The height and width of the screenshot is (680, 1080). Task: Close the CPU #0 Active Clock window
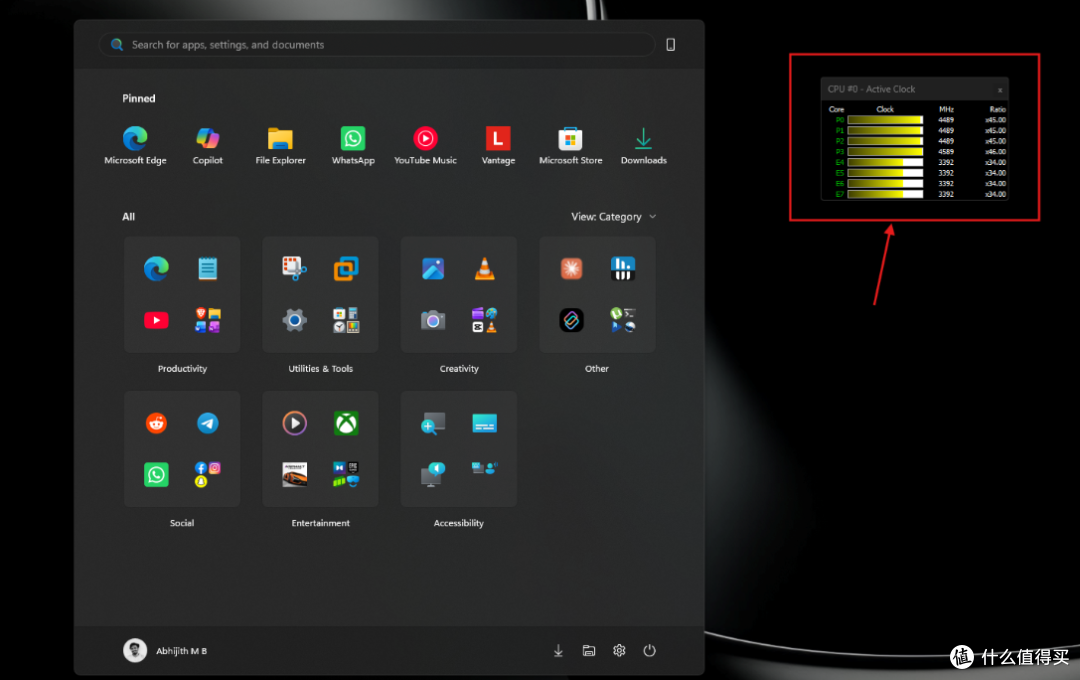point(999,90)
